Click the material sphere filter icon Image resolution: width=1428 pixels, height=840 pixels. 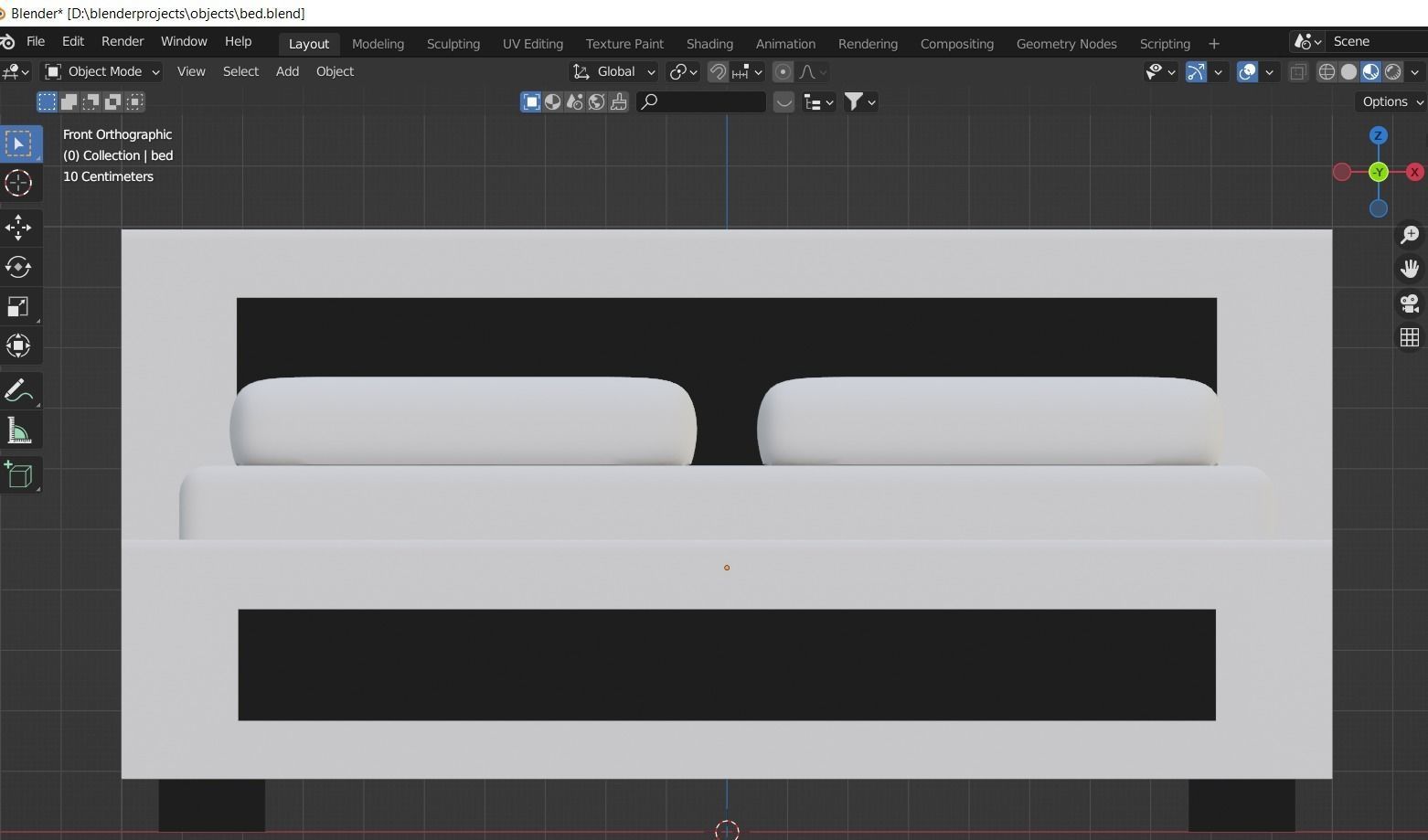pos(553,101)
